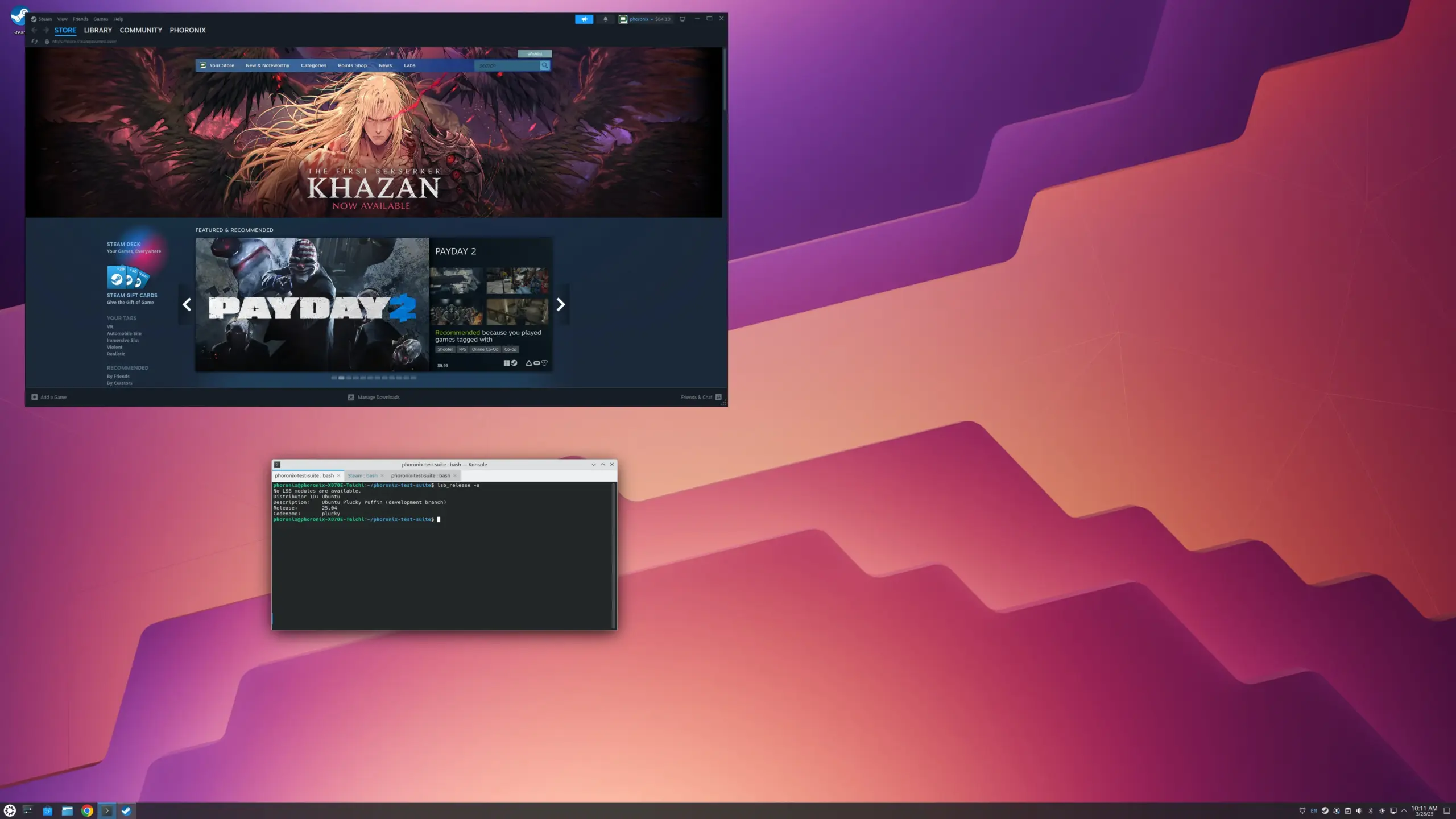Open the Categories menu in the store
Image resolution: width=1456 pixels, height=819 pixels.
[313, 65]
